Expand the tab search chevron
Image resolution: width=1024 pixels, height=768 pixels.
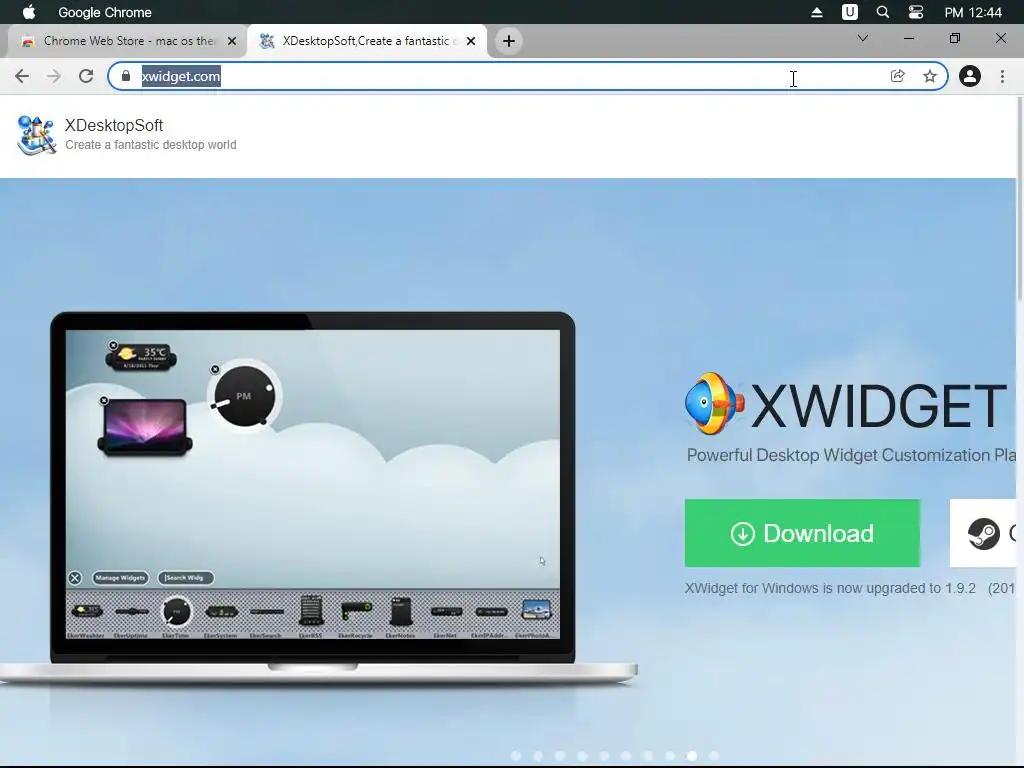pyautogui.click(x=863, y=39)
